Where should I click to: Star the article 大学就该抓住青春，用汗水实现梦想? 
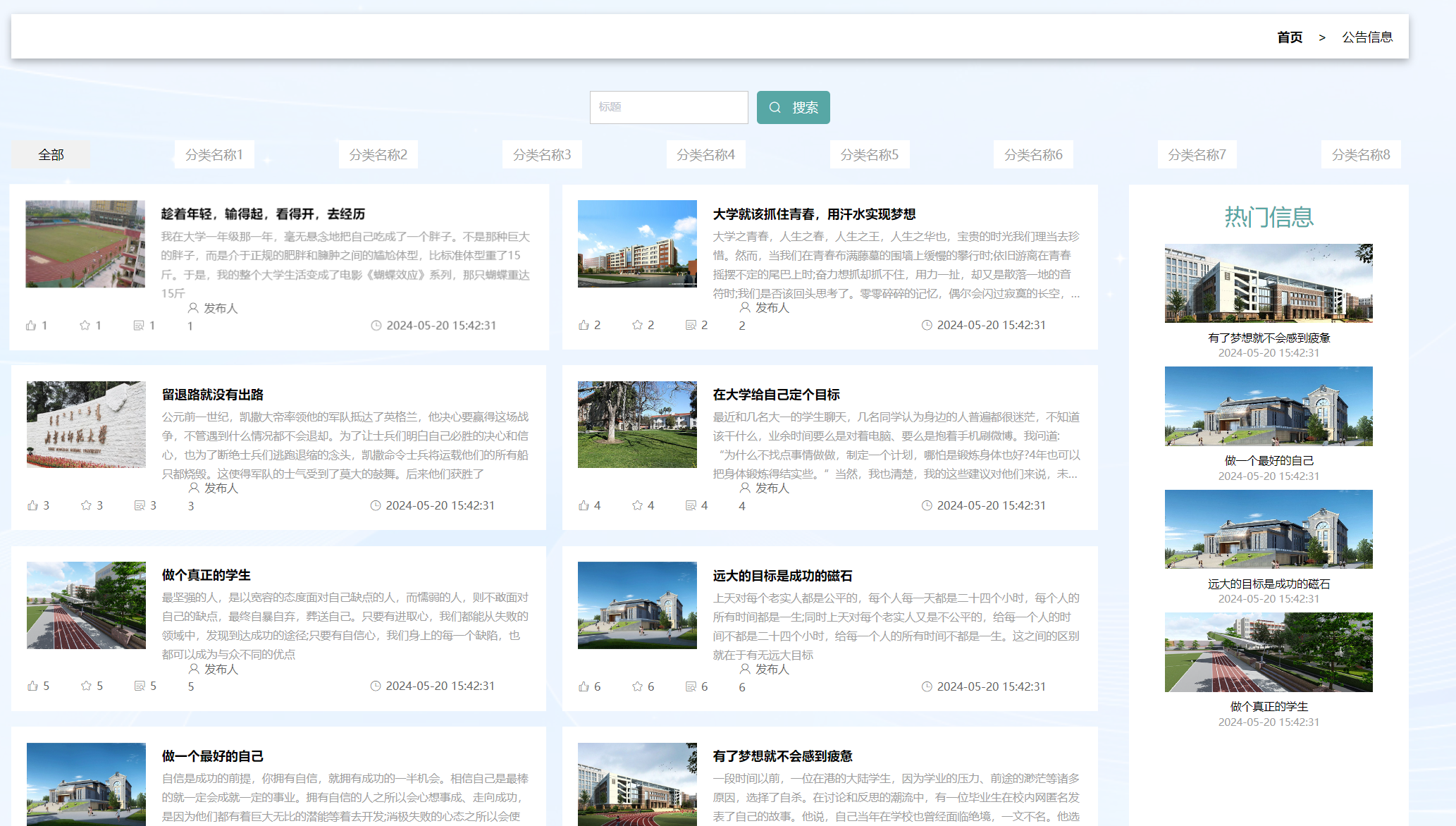pyautogui.click(x=636, y=325)
